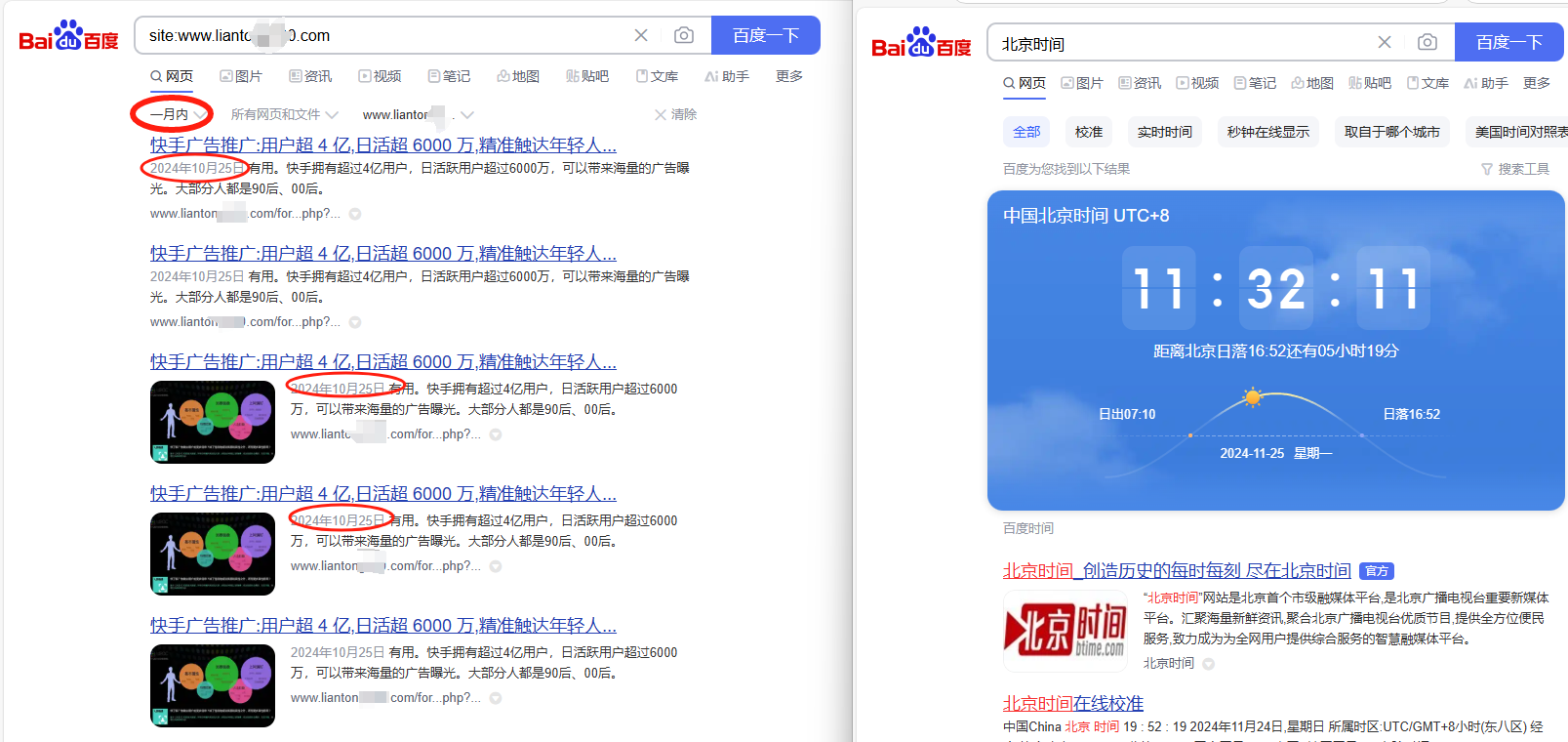Screen dimensions: 1568x742
Task: Open Ai 助手 tab in right window
Action: tap(1486, 83)
